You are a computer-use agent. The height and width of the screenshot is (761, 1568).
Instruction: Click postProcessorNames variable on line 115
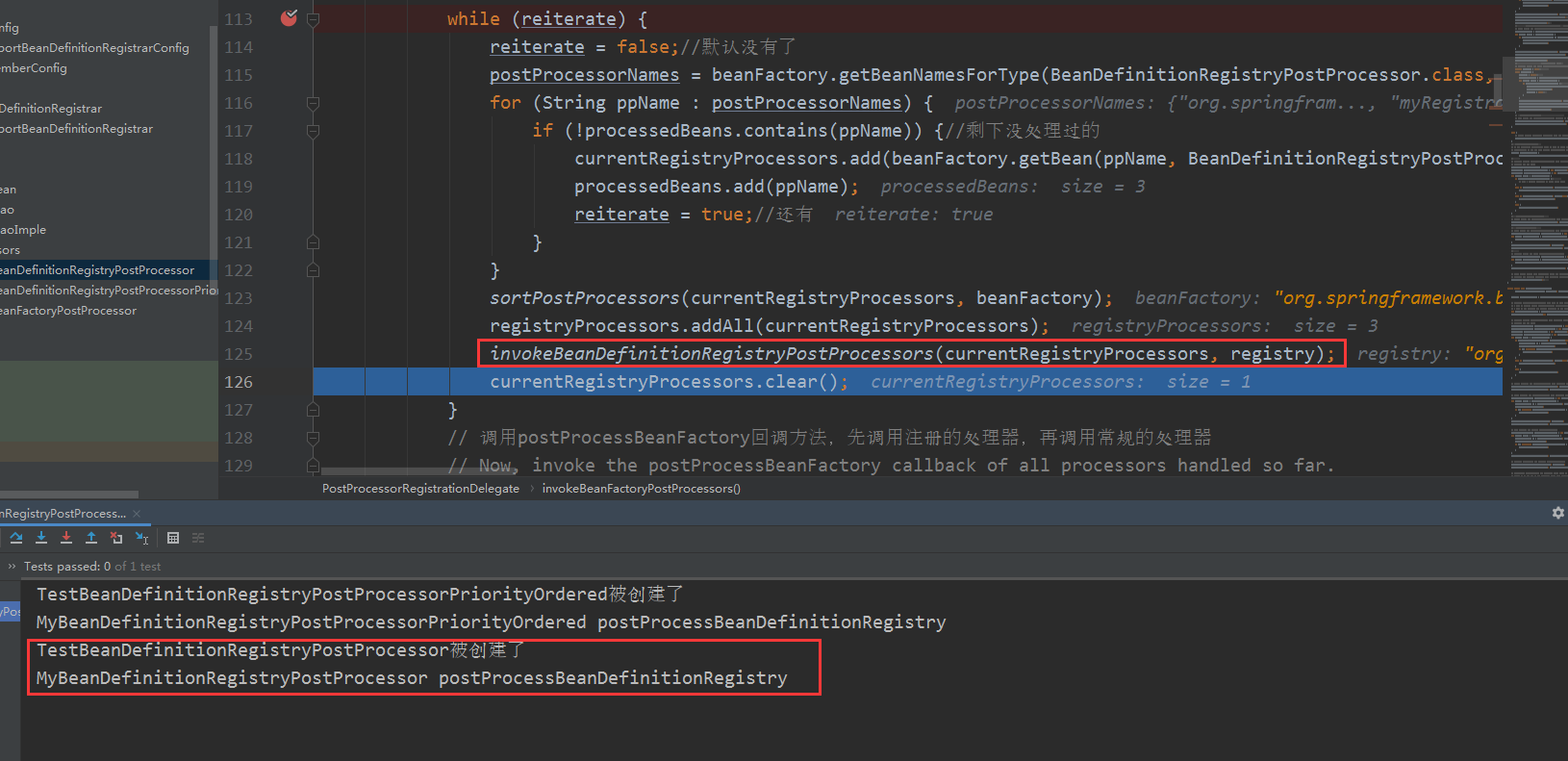584,75
